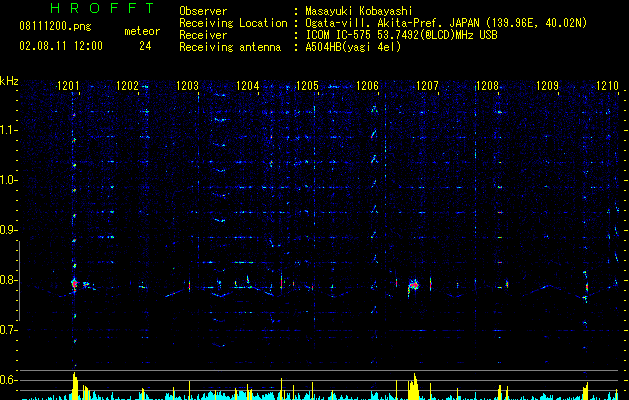Click the 0.9 kHz axis label

[8, 230]
